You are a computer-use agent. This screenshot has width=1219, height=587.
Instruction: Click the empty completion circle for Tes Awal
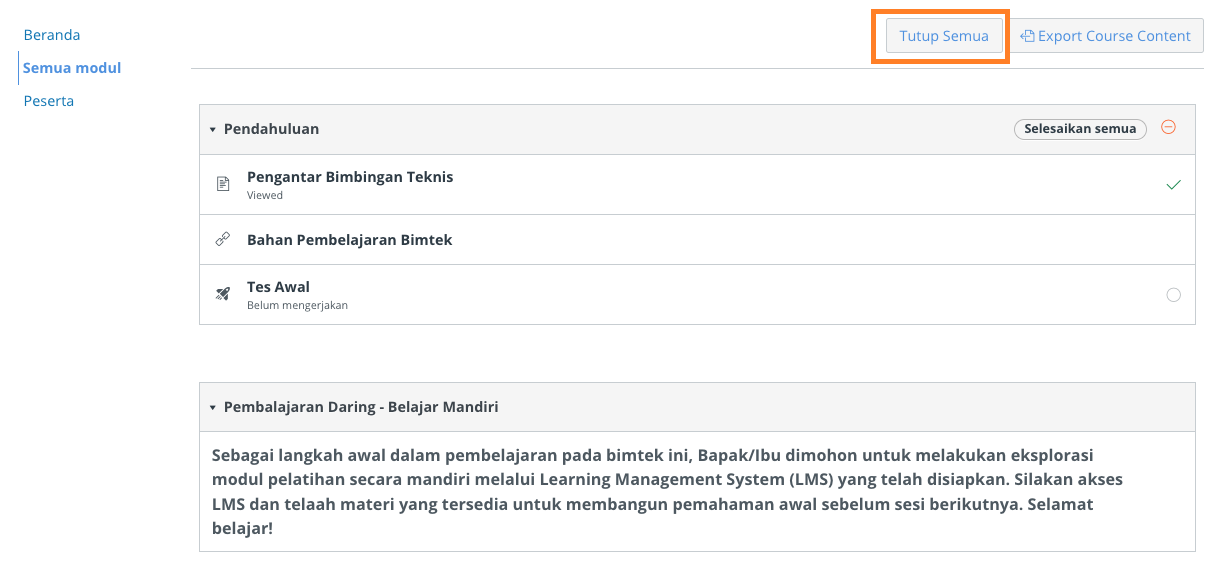[x=1174, y=295]
